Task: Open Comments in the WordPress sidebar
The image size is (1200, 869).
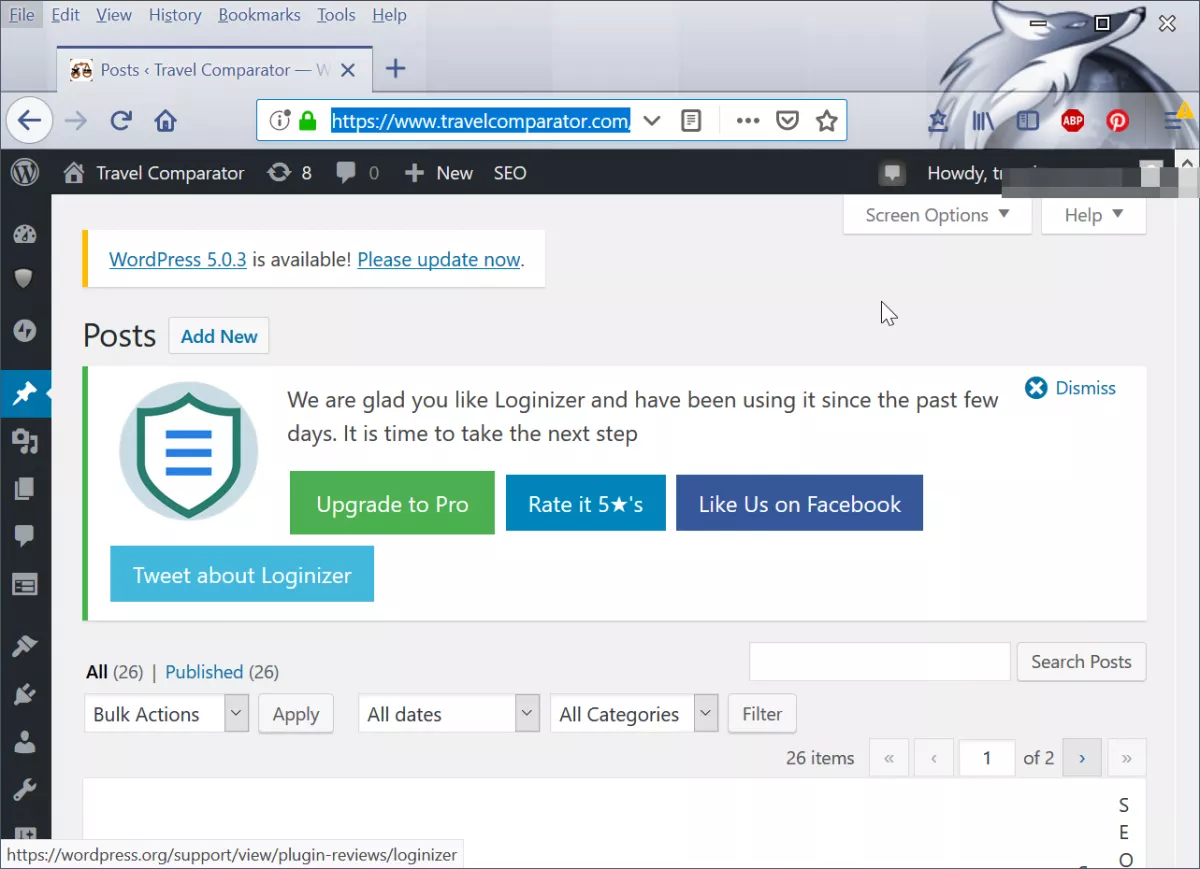Action: [x=25, y=537]
